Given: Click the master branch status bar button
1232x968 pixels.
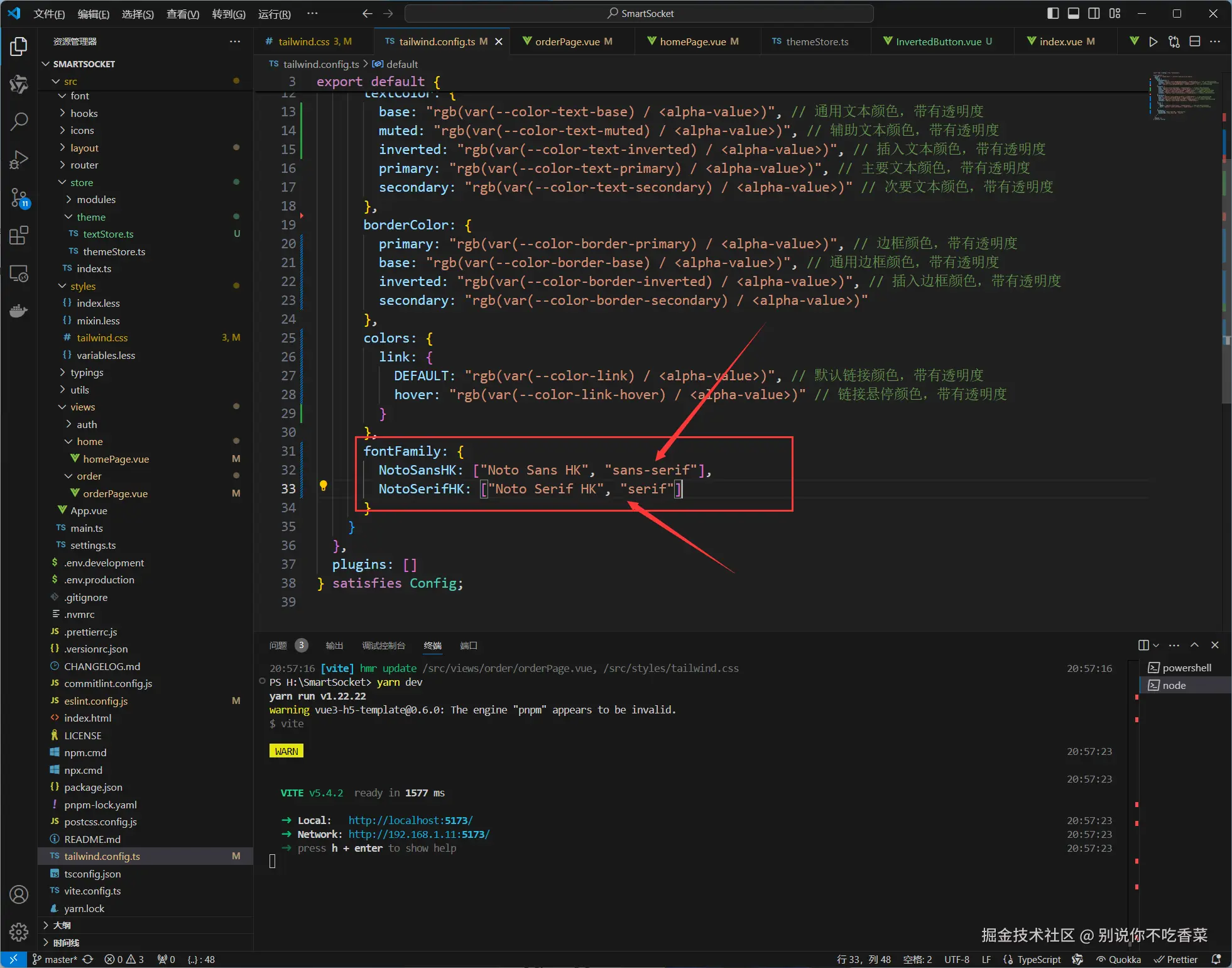Looking at the screenshot, I should [55, 959].
